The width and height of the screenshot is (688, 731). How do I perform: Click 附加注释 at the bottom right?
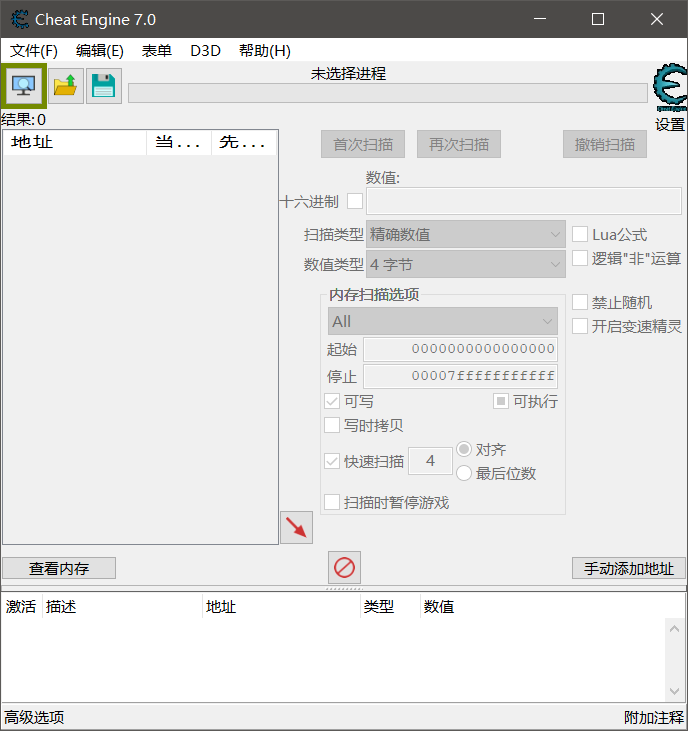654,717
